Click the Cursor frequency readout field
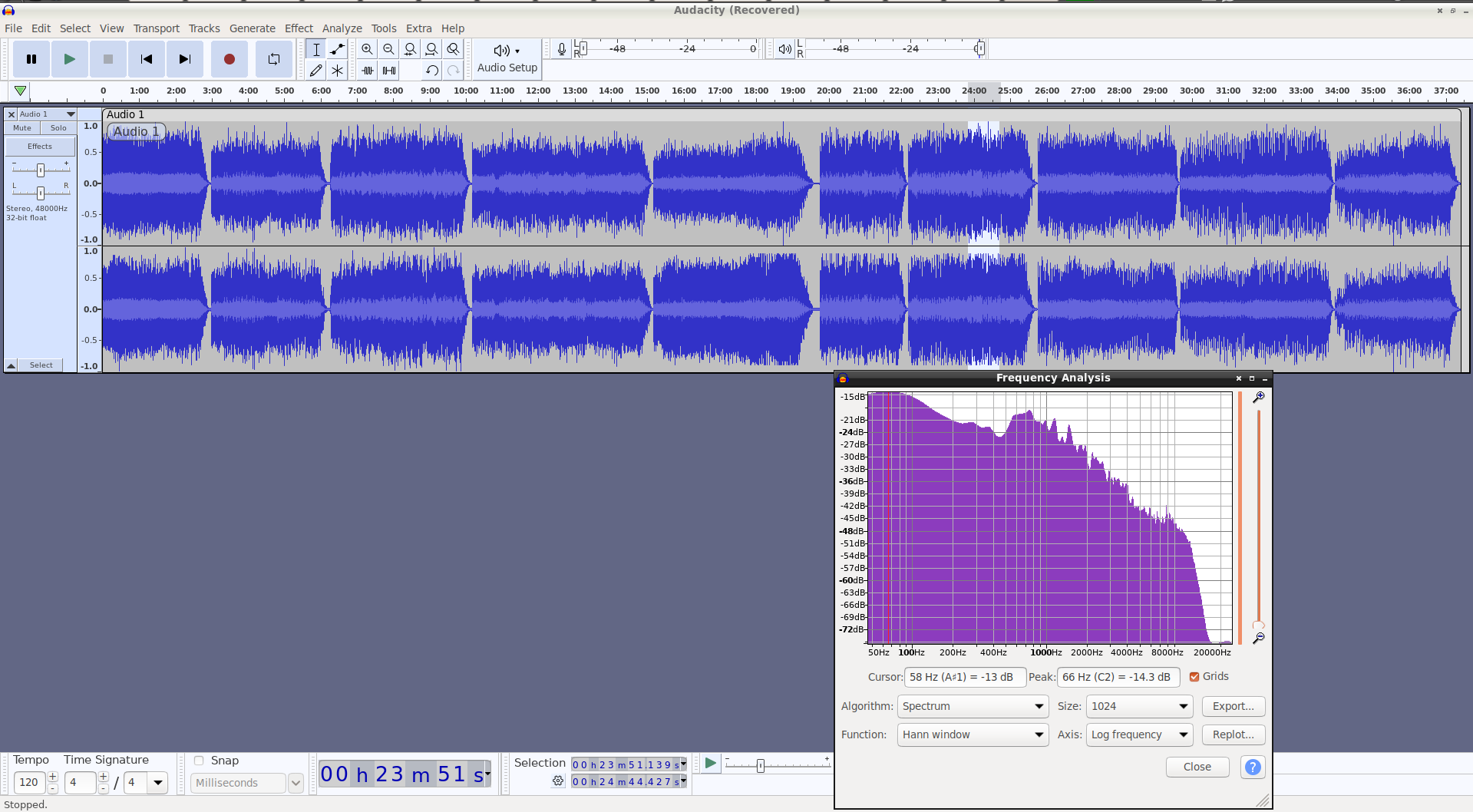1473x812 pixels. point(965,677)
